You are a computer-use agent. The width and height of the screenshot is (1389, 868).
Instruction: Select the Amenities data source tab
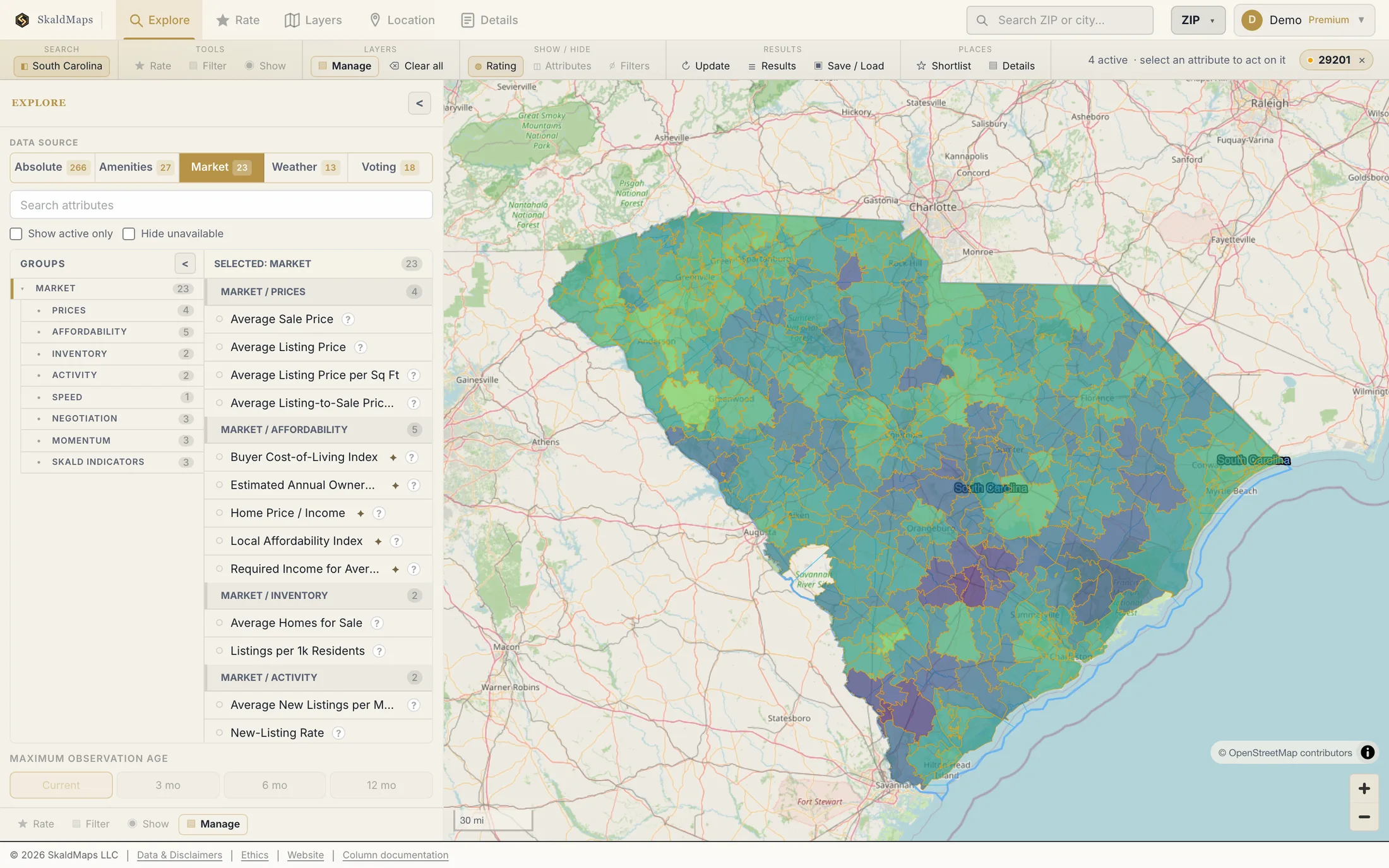point(136,167)
